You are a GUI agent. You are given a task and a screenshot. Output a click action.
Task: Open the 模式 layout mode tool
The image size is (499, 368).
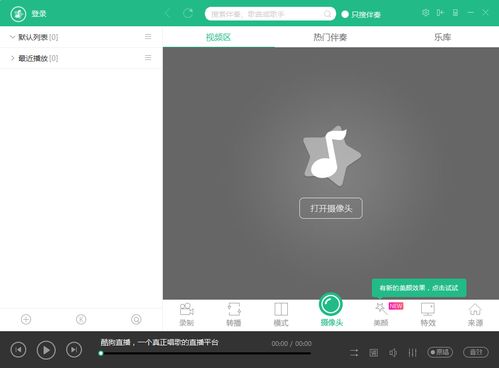pyautogui.click(x=281, y=314)
